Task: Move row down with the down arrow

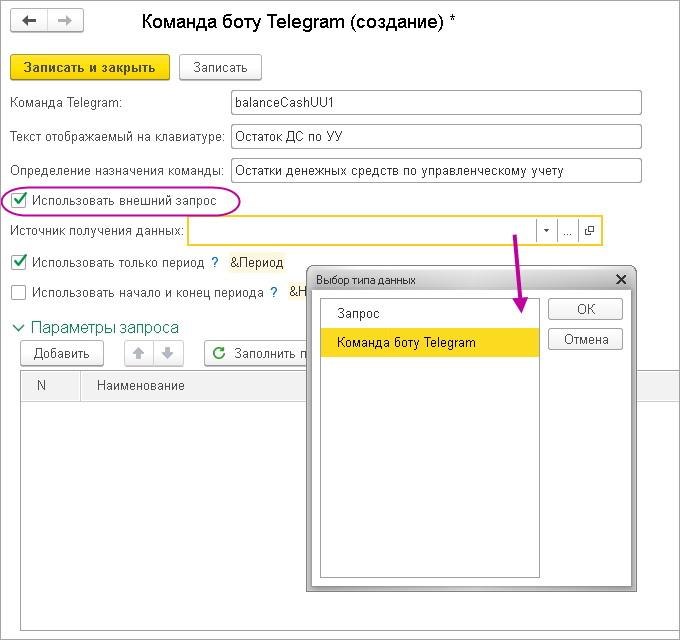Action: pyautogui.click(x=168, y=353)
